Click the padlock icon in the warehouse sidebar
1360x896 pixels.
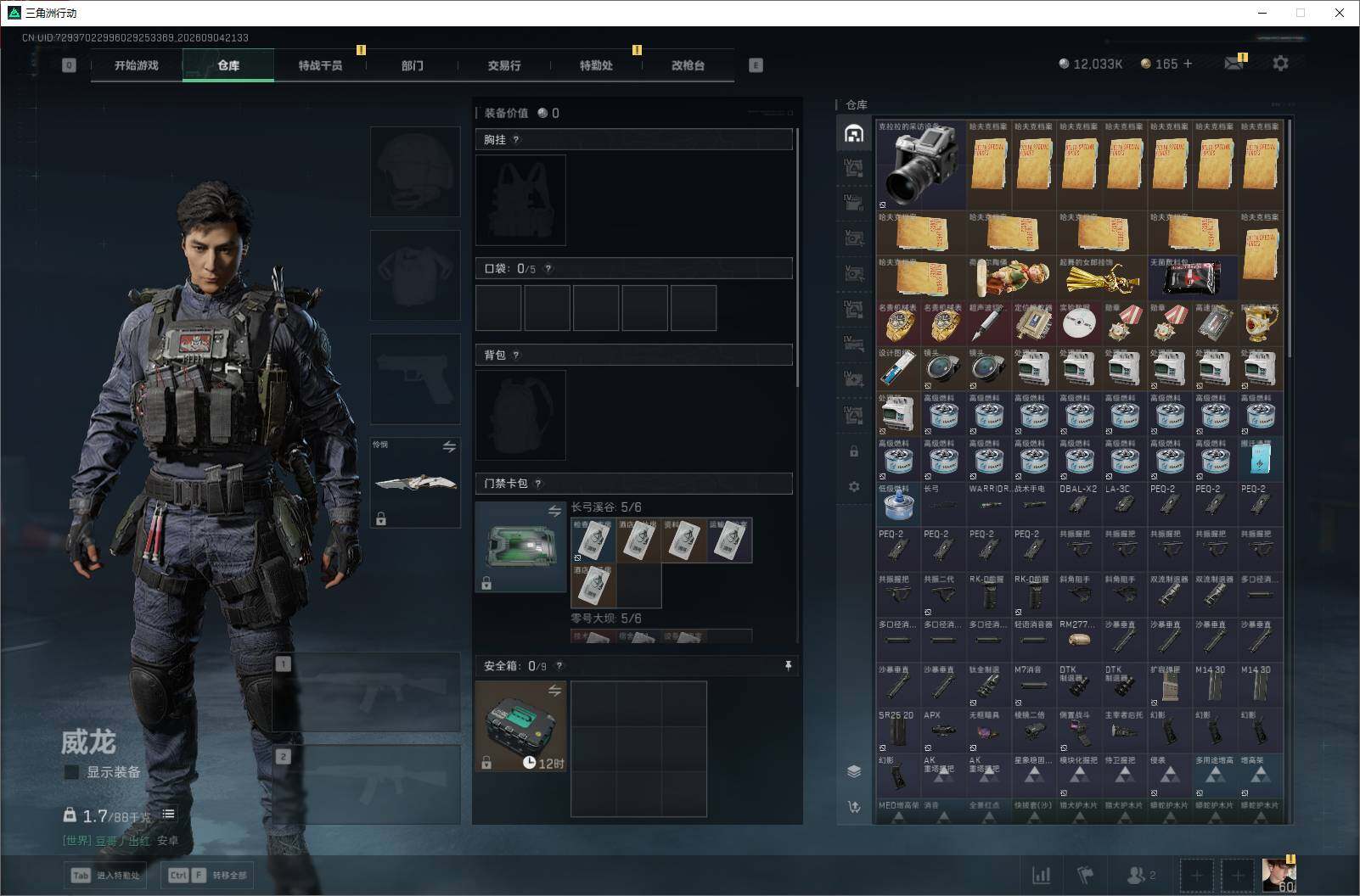tap(854, 451)
